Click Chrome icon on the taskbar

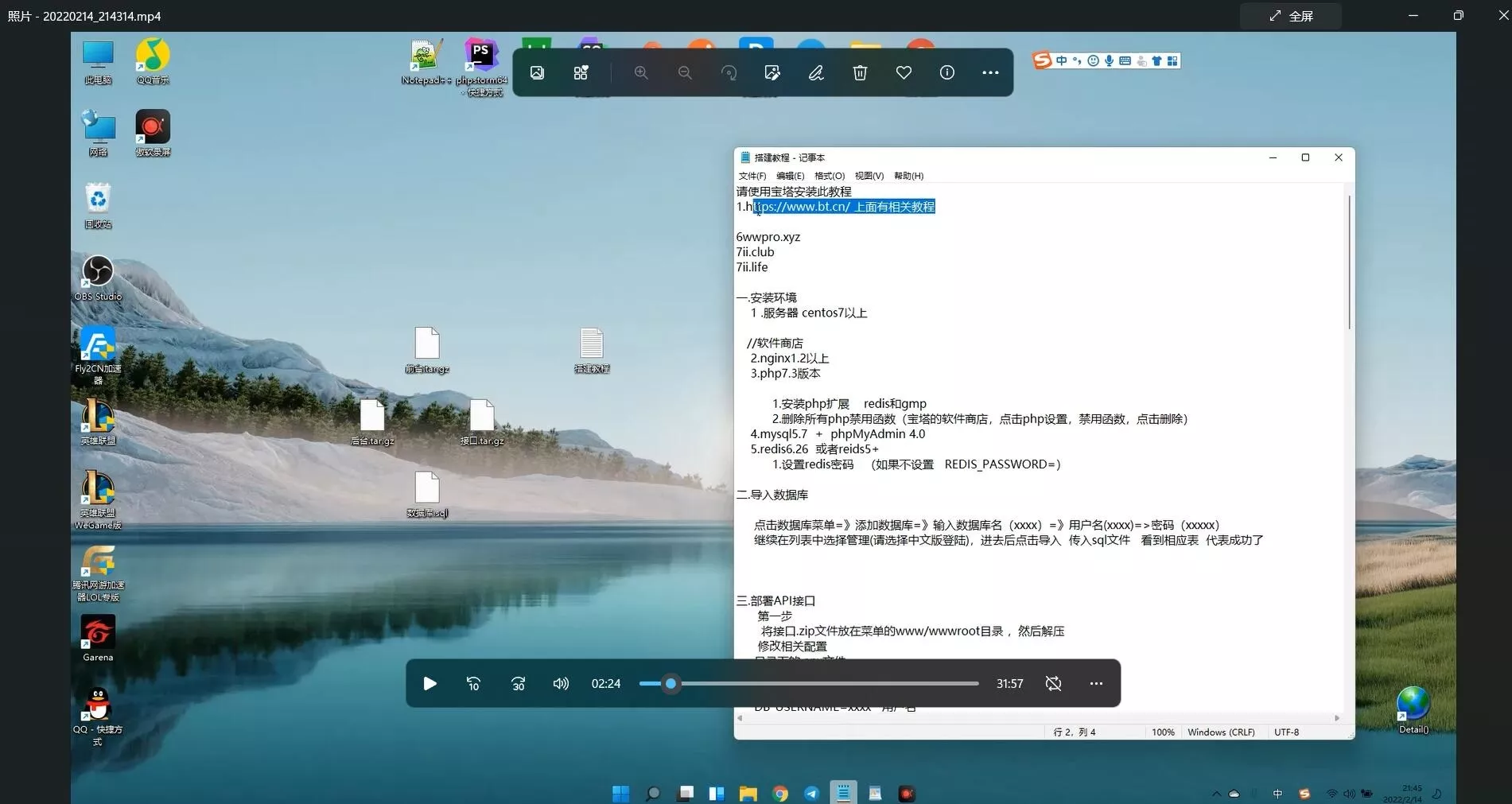pyautogui.click(x=779, y=793)
